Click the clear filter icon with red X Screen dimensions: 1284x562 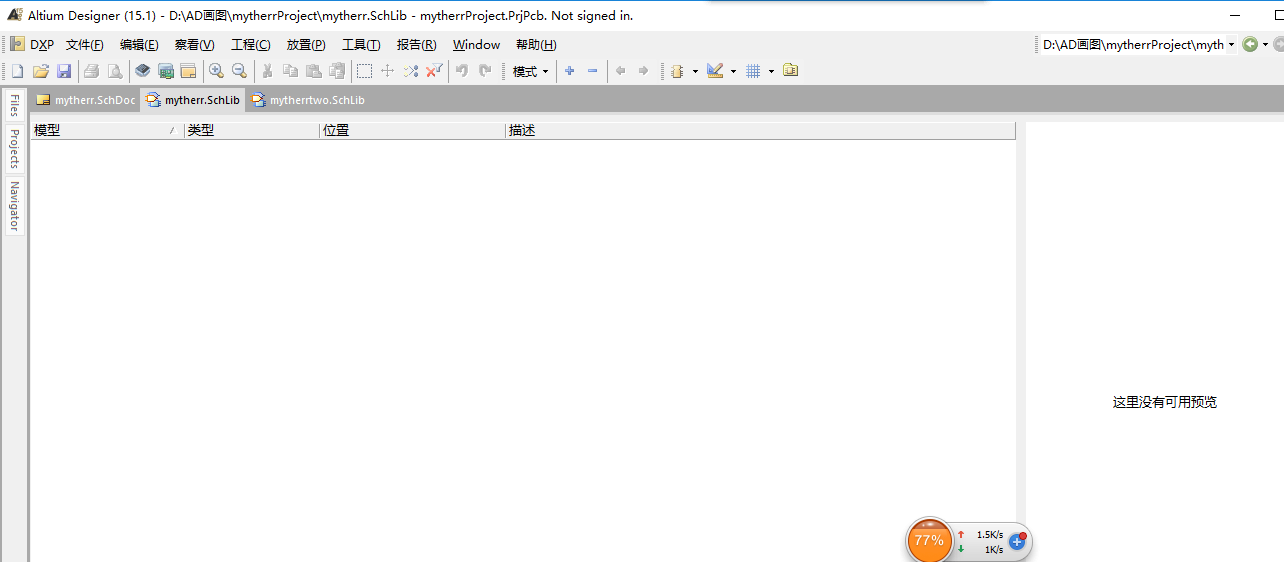(434, 71)
